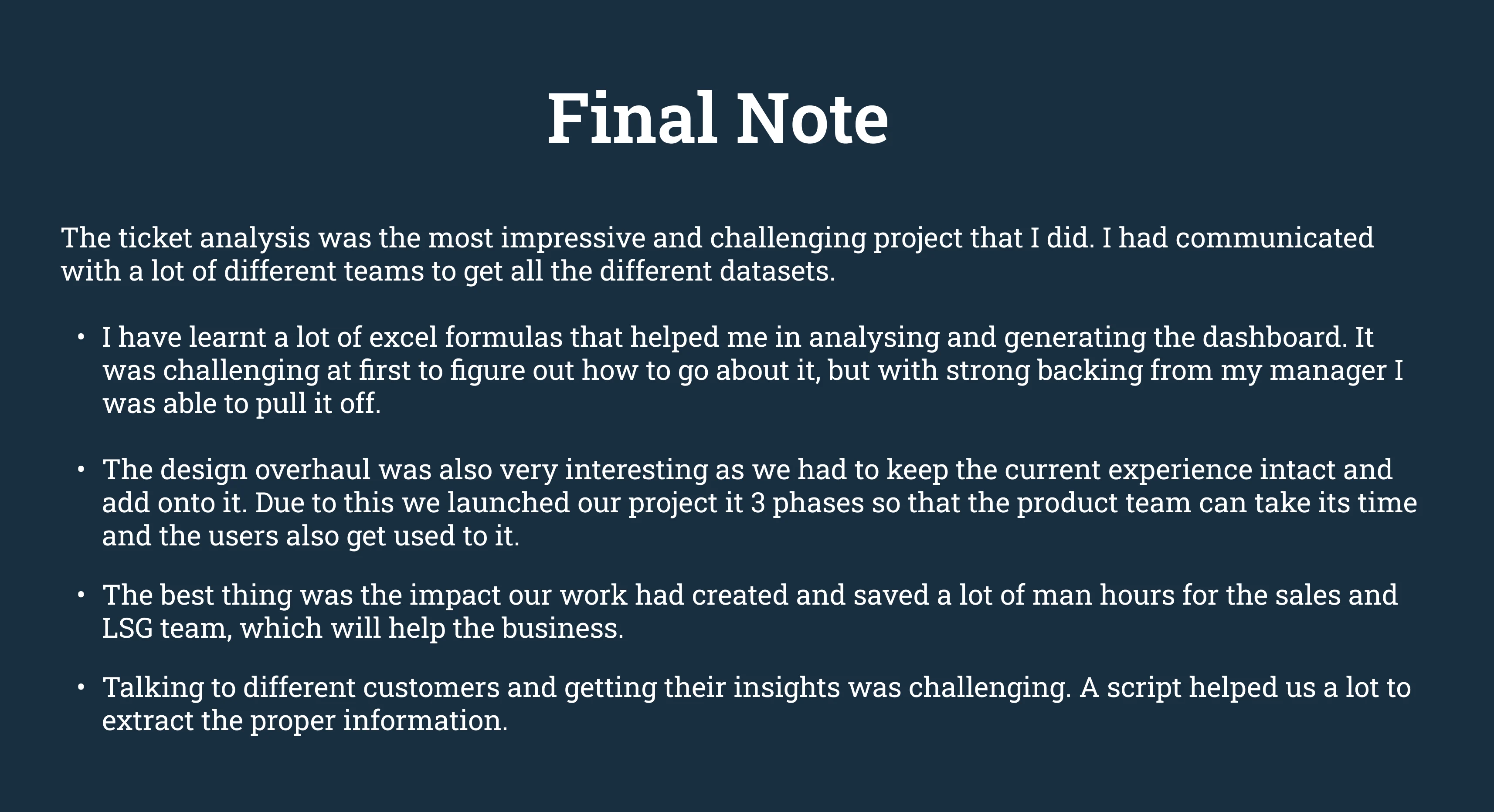Select the intro paragraph about ticket analysis
The image size is (1494, 812).
(x=717, y=254)
